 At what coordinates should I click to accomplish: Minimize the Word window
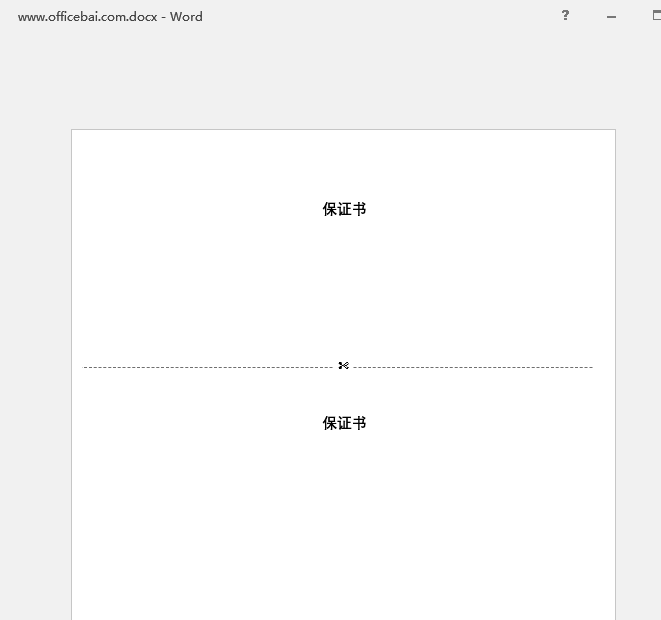611,17
